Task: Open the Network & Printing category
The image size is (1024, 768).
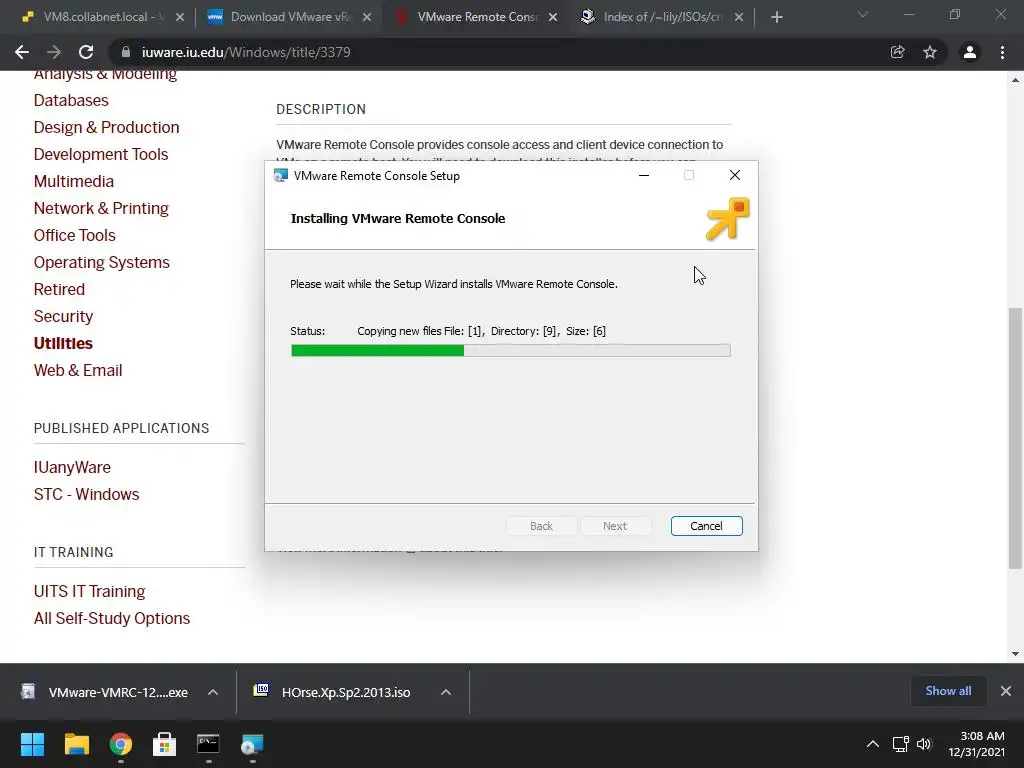Action: pos(101,208)
